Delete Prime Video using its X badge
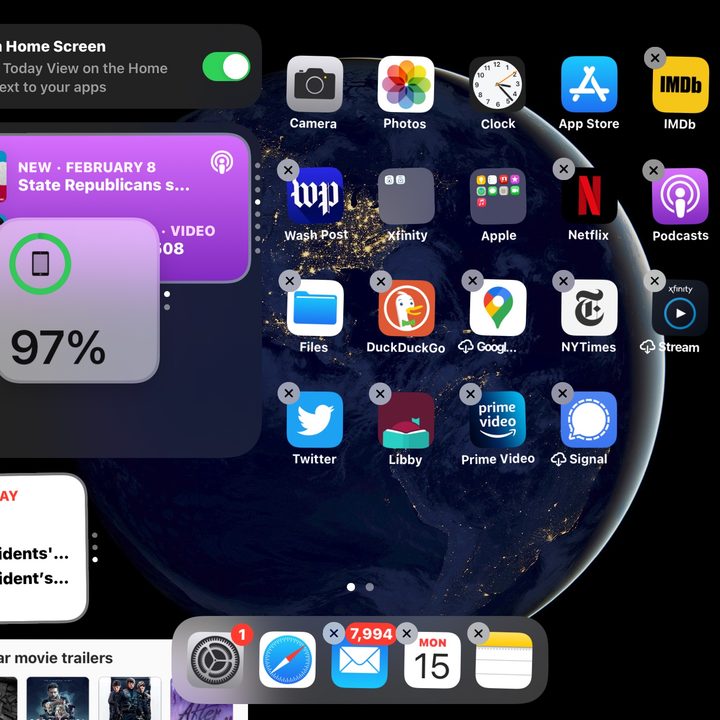Image resolution: width=720 pixels, height=720 pixels. point(471,394)
